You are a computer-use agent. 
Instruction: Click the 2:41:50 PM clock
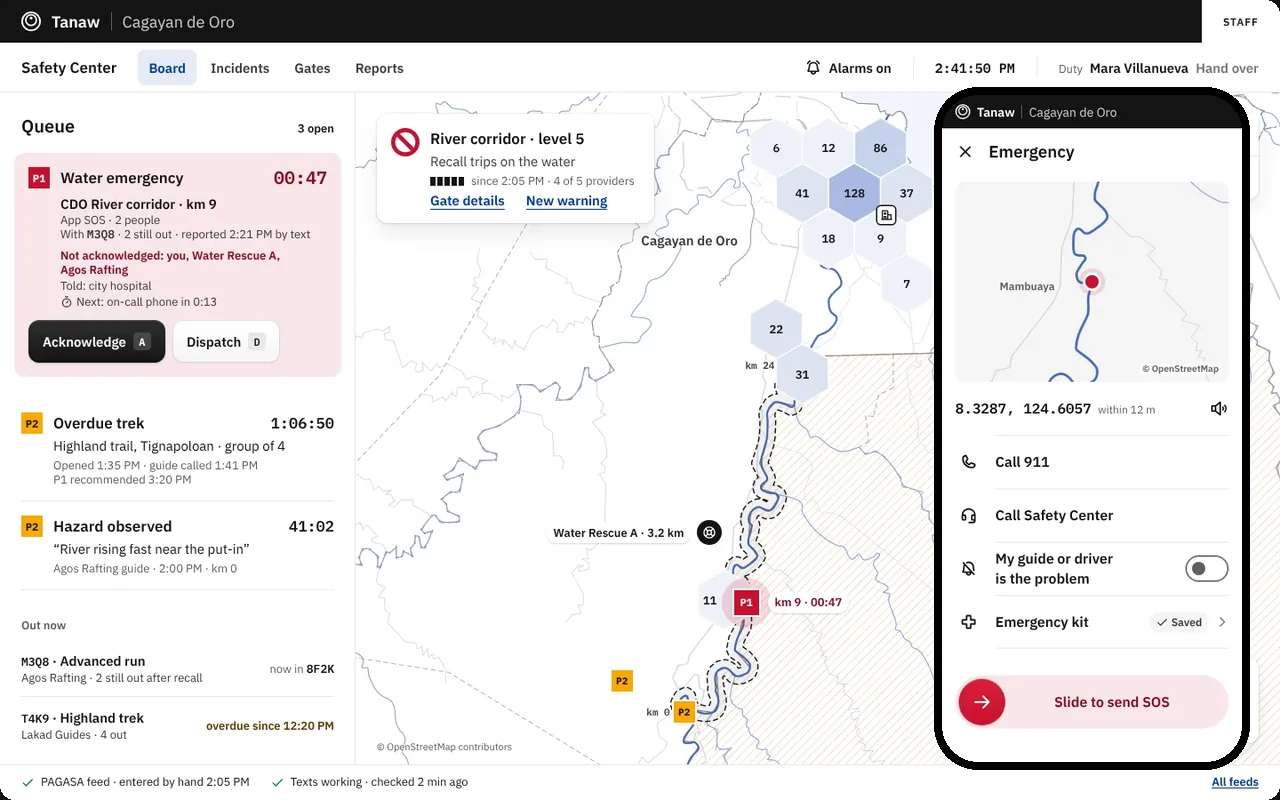pyautogui.click(x=975, y=68)
